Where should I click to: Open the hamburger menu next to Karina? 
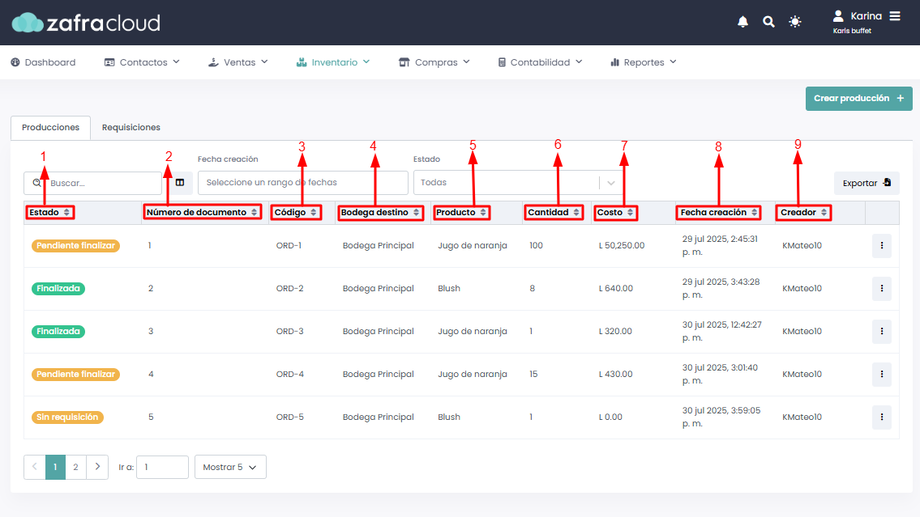894,16
